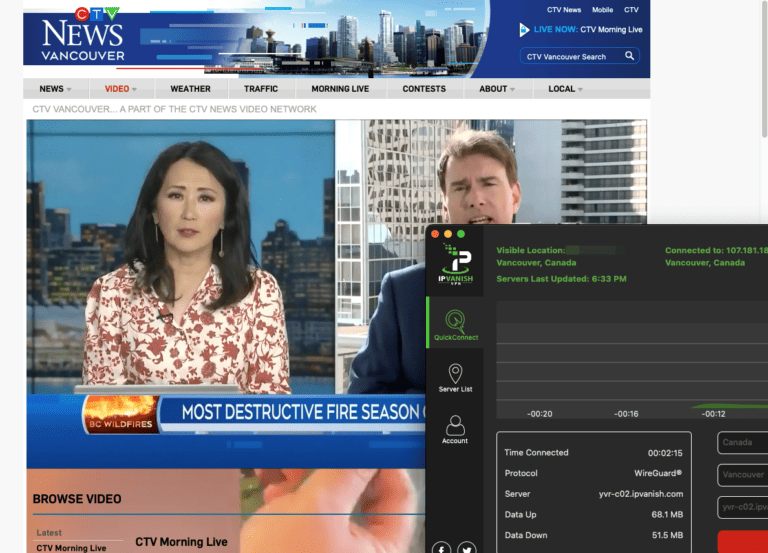Click the CTV News Vancouver logo
This screenshot has width=768, height=553.
(82, 34)
